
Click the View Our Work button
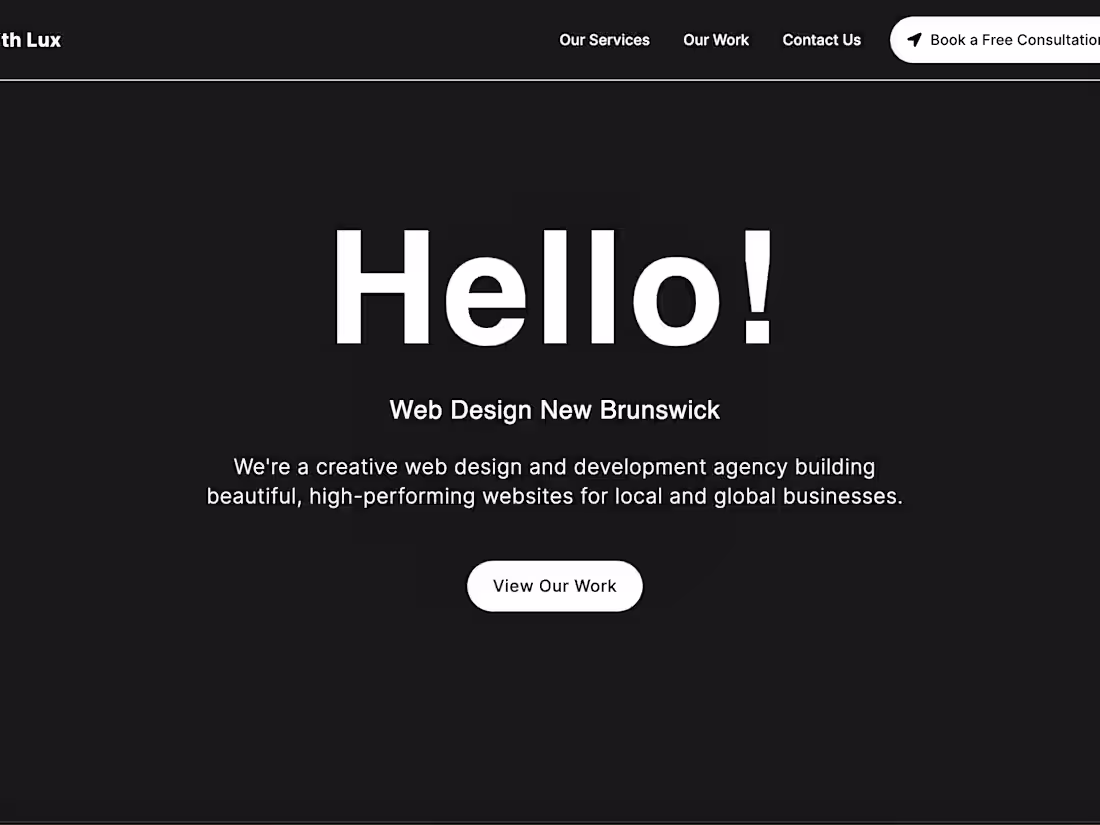554,586
